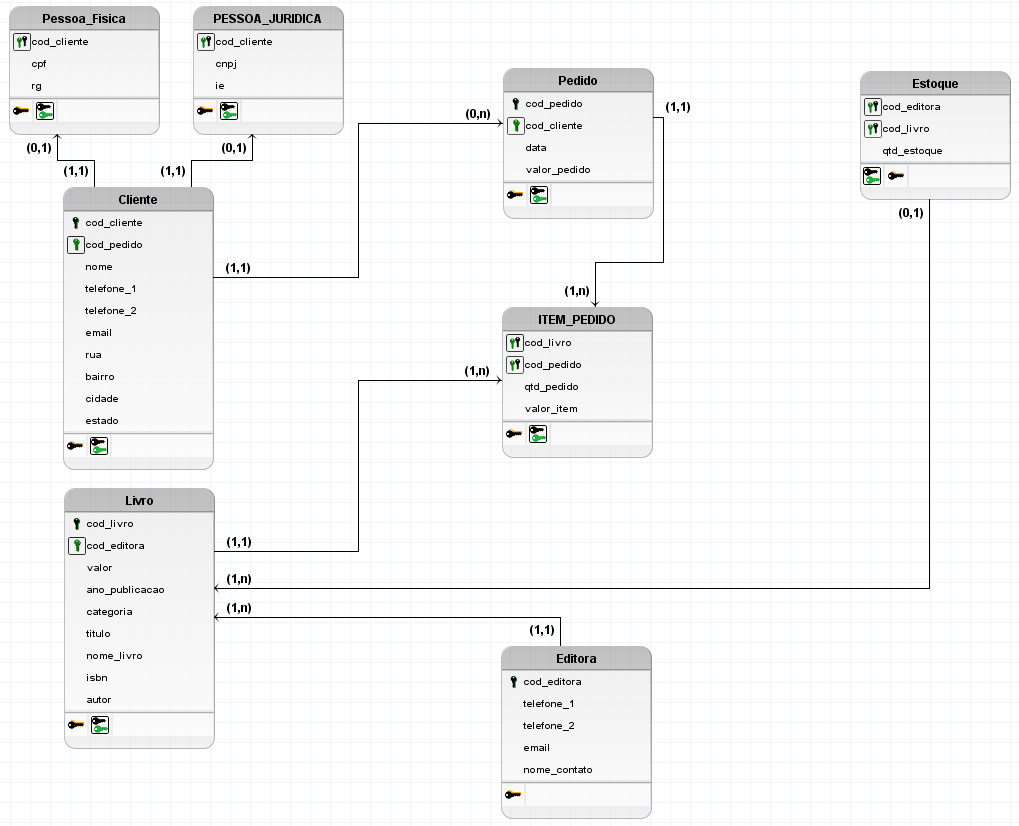Click the orange key icon in Editora footer
This screenshot has height=826, width=1019.
point(513,794)
